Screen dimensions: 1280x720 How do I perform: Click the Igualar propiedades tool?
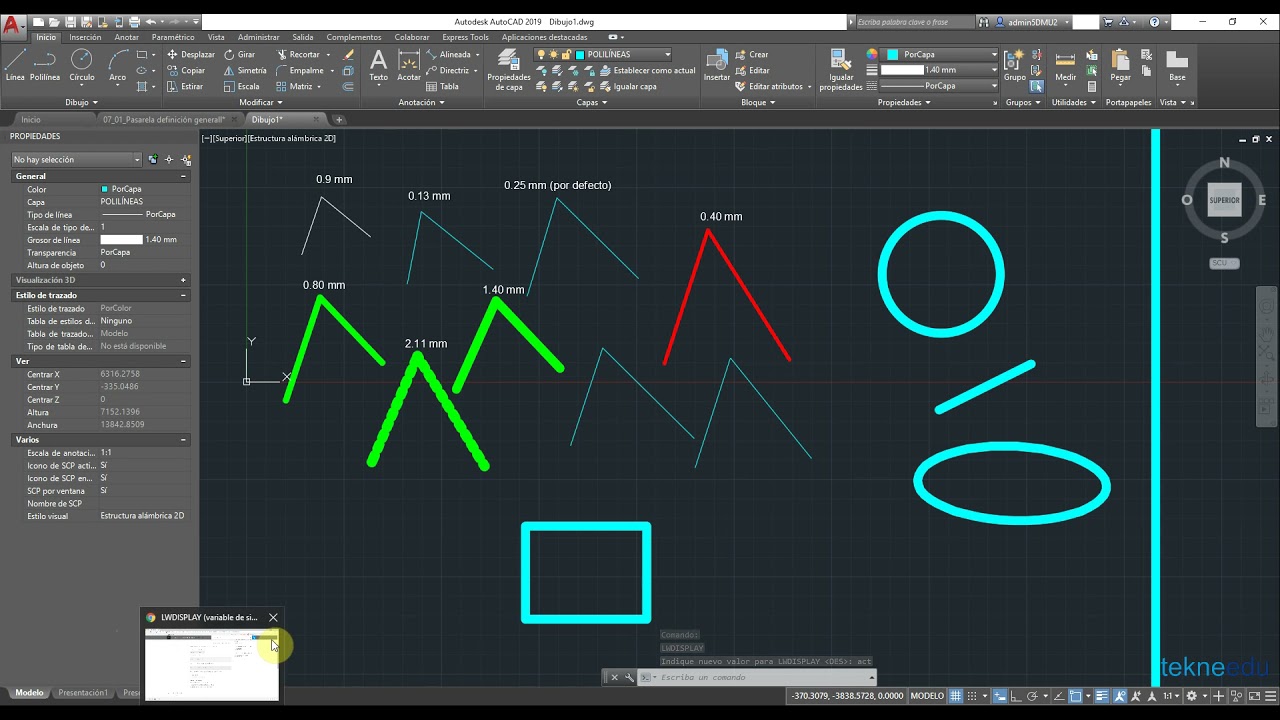point(841,69)
